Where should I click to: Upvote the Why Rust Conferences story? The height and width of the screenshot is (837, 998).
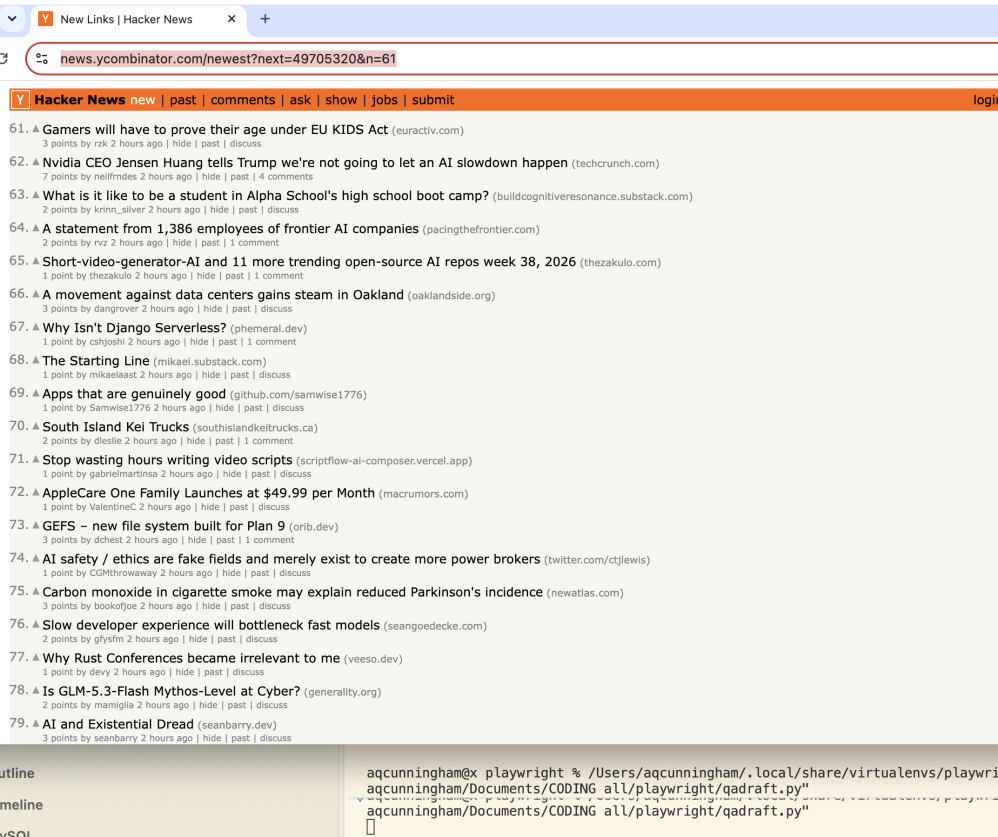coord(36,658)
